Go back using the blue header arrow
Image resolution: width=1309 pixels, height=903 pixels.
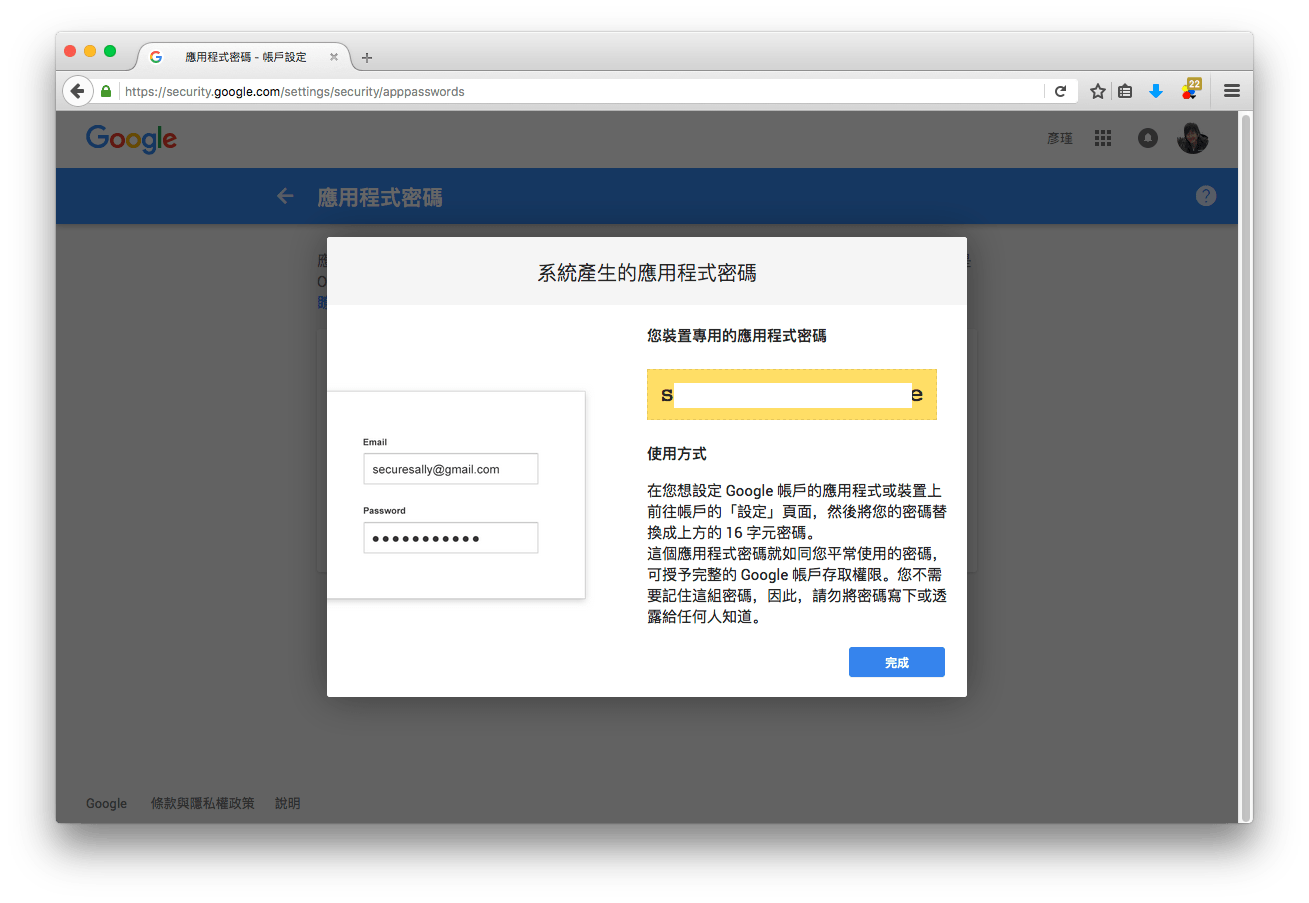coord(285,197)
